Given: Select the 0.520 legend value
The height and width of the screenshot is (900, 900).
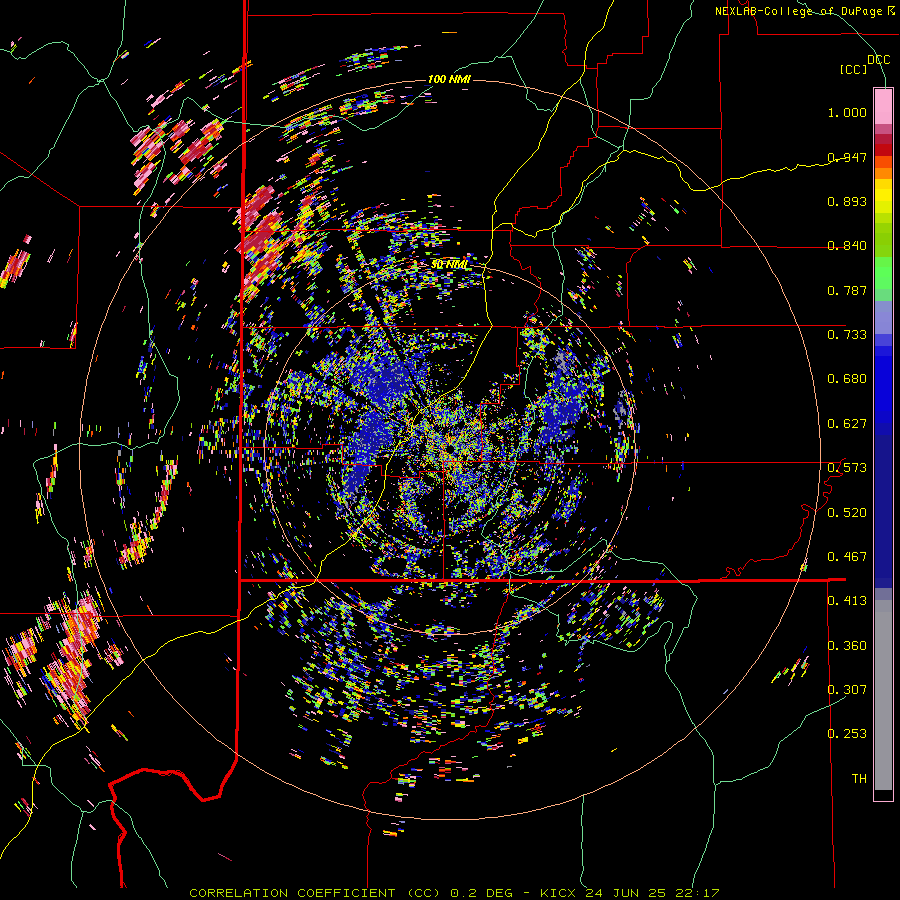Looking at the screenshot, I should 847,513.
